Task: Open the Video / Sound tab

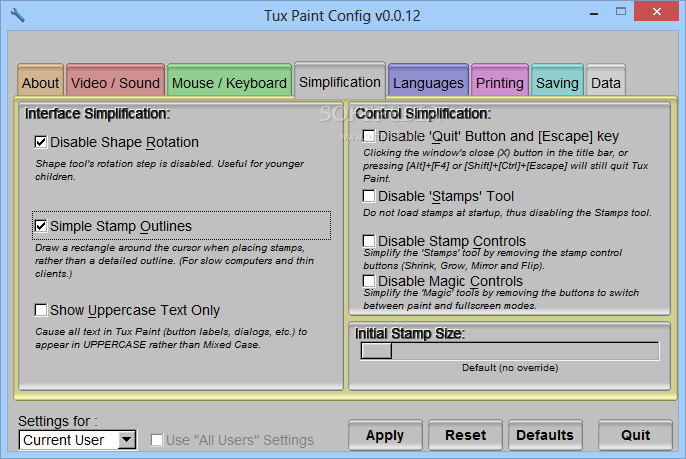Action: [x=116, y=80]
